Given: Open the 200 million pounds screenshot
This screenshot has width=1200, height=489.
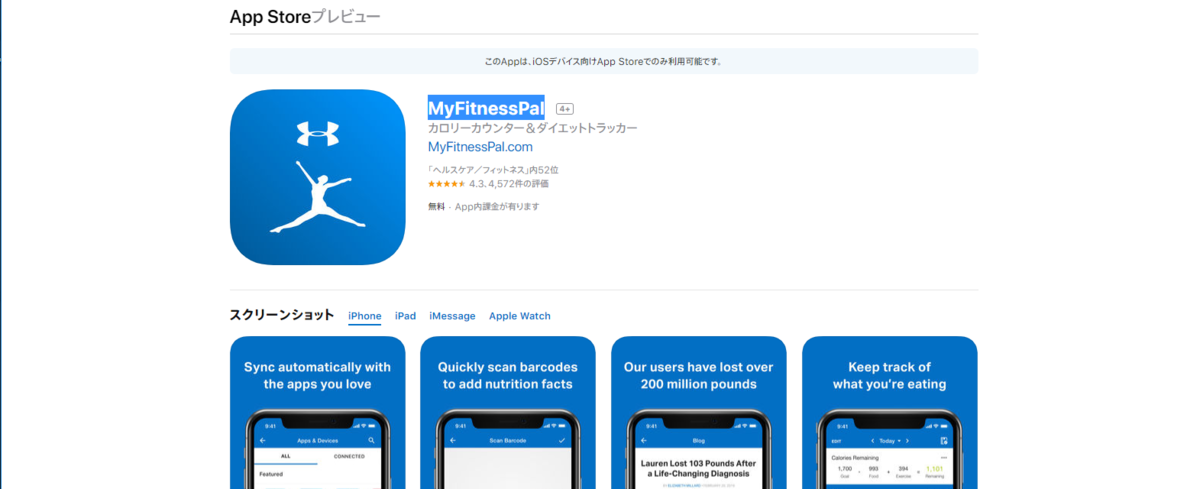Looking at the screenshot, I should [x=698, y=412].
